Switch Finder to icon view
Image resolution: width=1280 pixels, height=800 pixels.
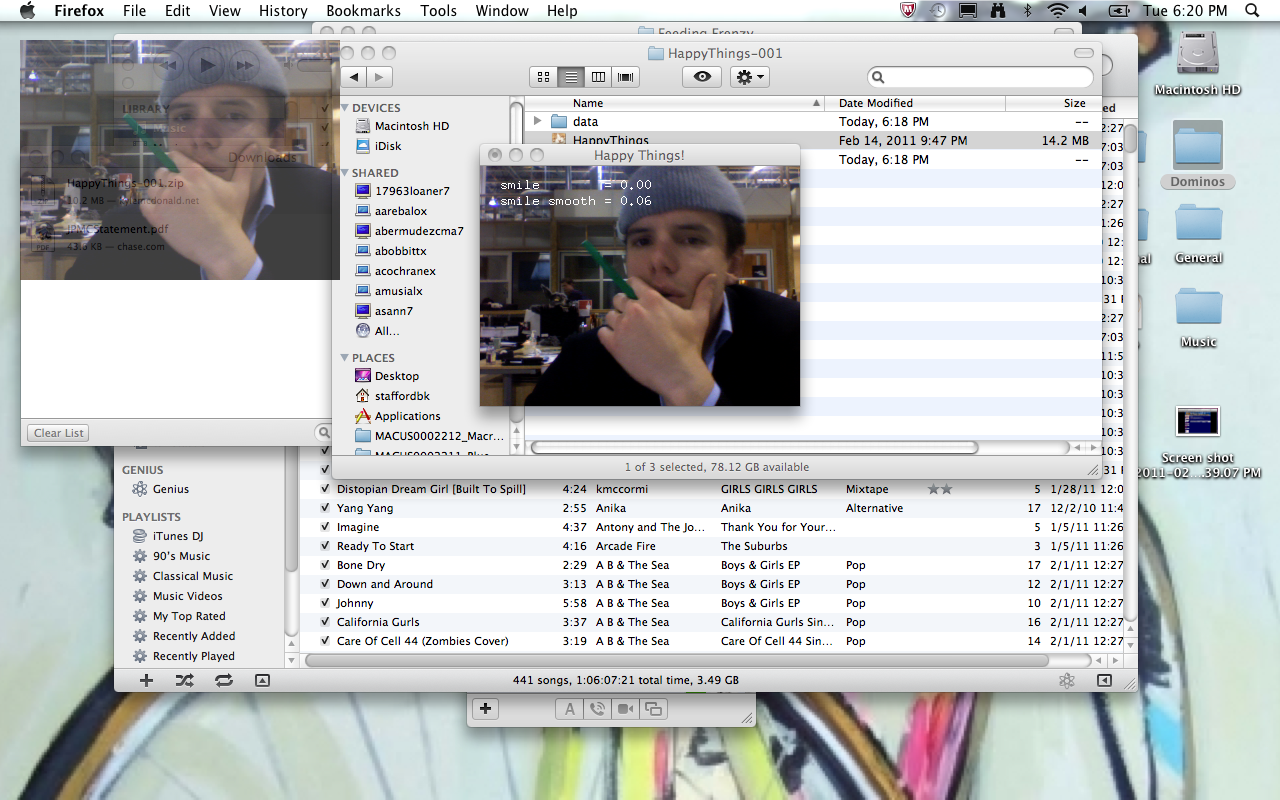click(544, 77)
